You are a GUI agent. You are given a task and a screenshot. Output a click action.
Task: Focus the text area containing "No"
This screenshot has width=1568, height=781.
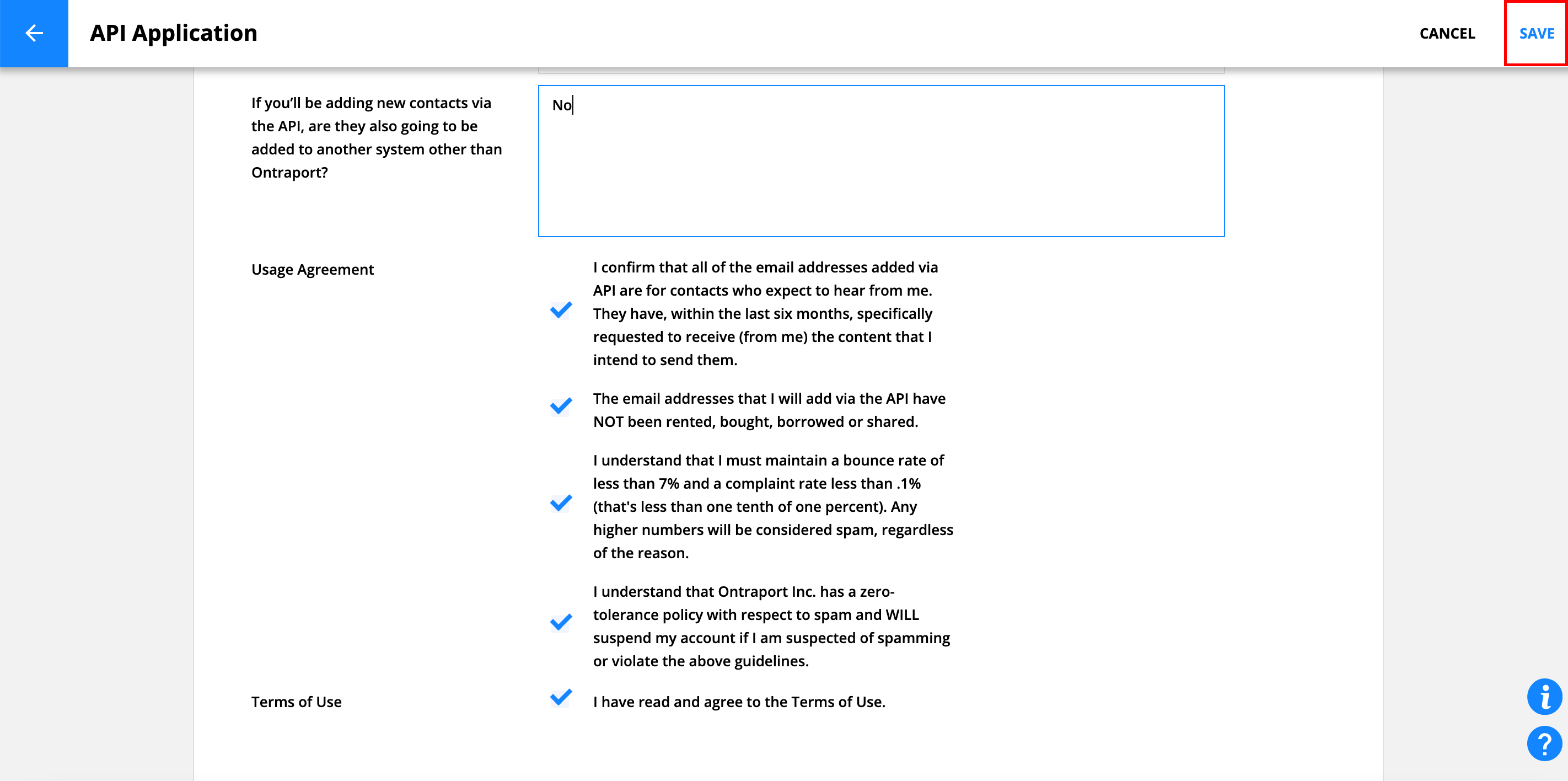point(881,161)
